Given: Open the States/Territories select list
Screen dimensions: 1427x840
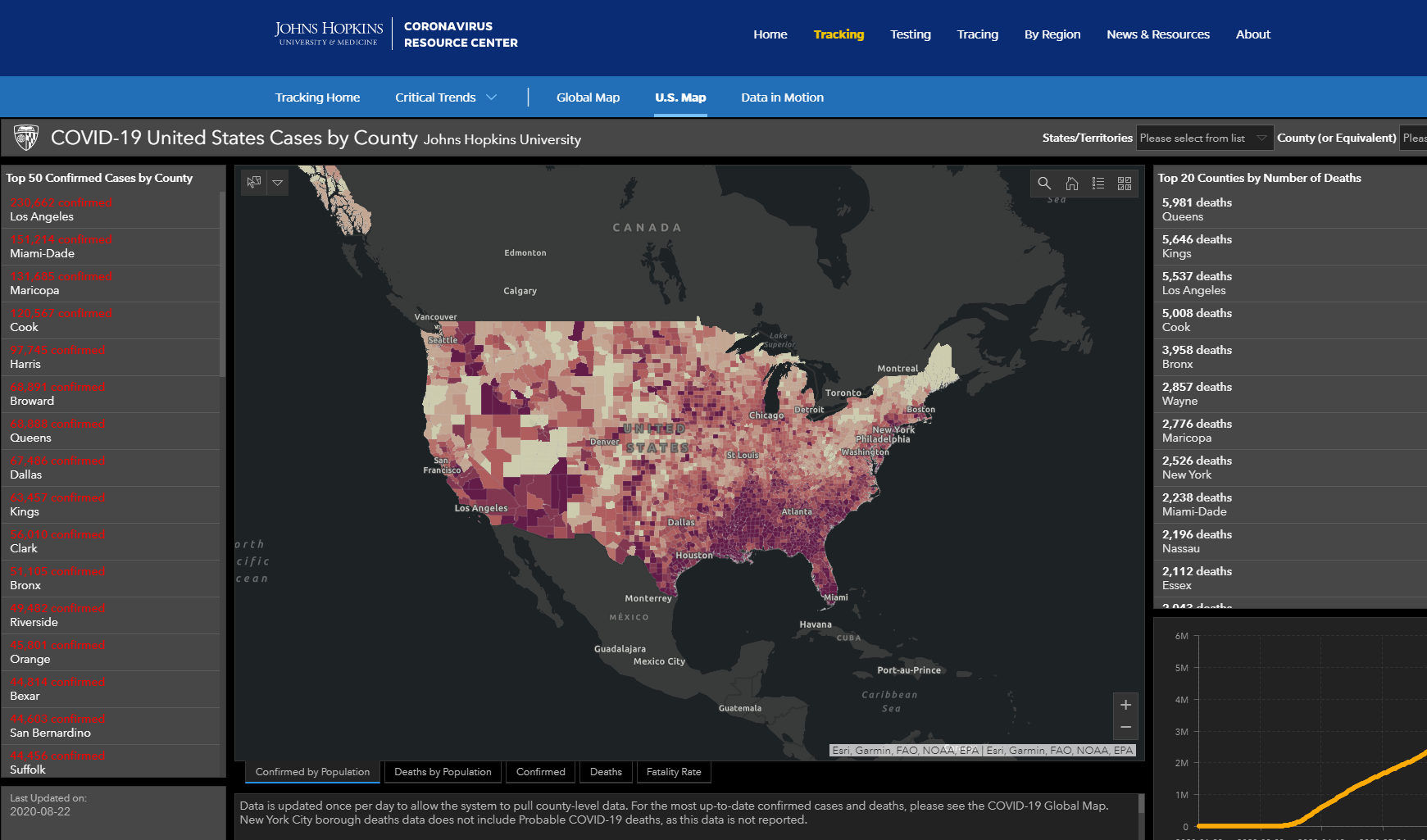Looking at the screenshot, I should (1204, 138).
